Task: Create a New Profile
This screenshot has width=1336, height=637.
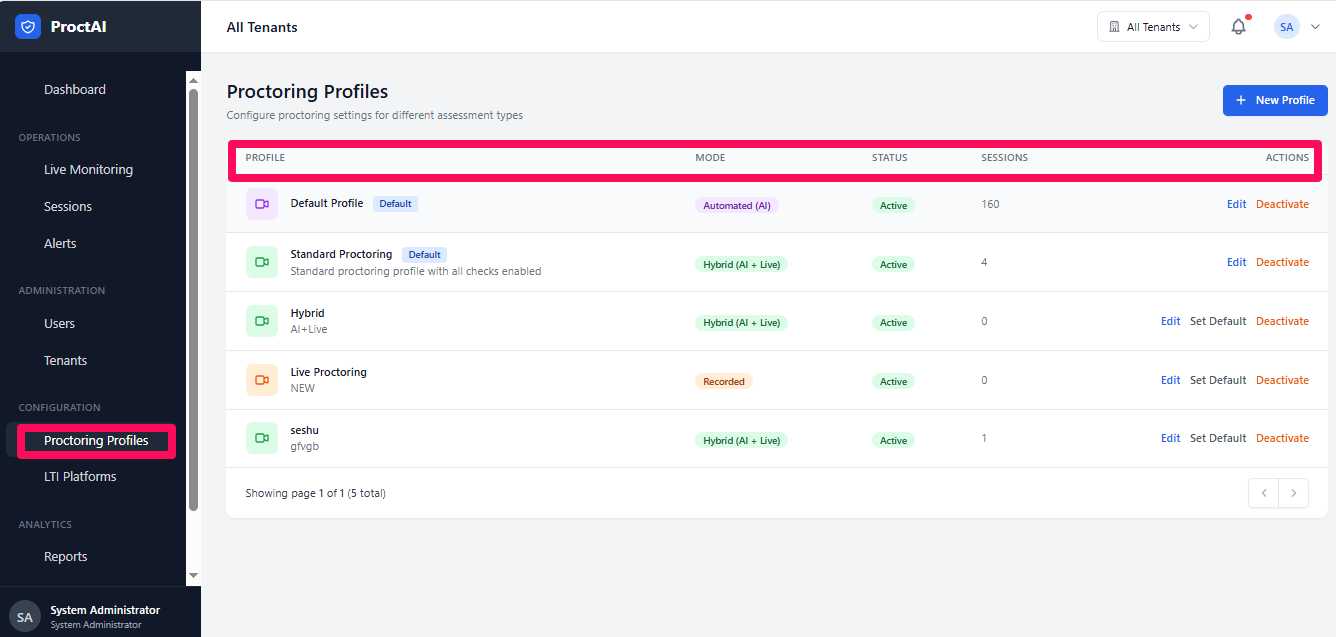Action: pyautogui.click(x=1275, y=100)
